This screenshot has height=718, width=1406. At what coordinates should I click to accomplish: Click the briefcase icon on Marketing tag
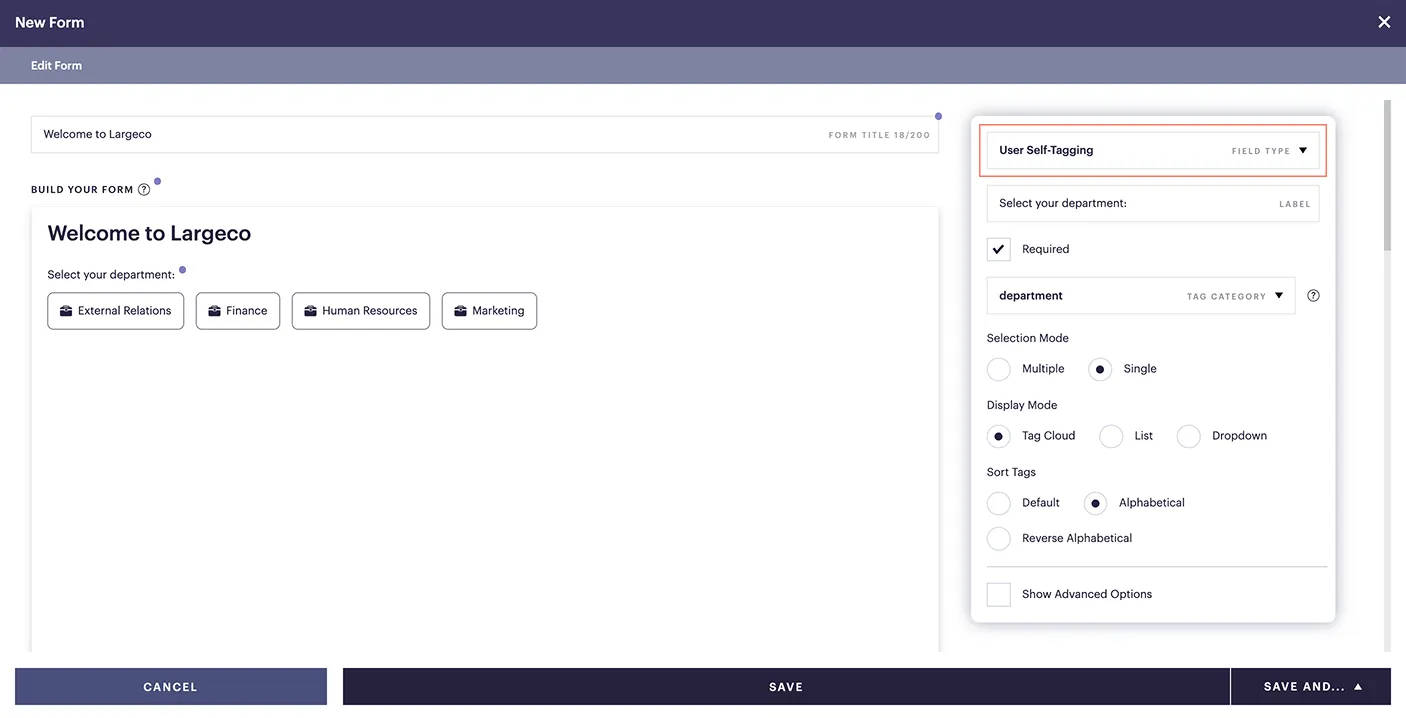460,311
